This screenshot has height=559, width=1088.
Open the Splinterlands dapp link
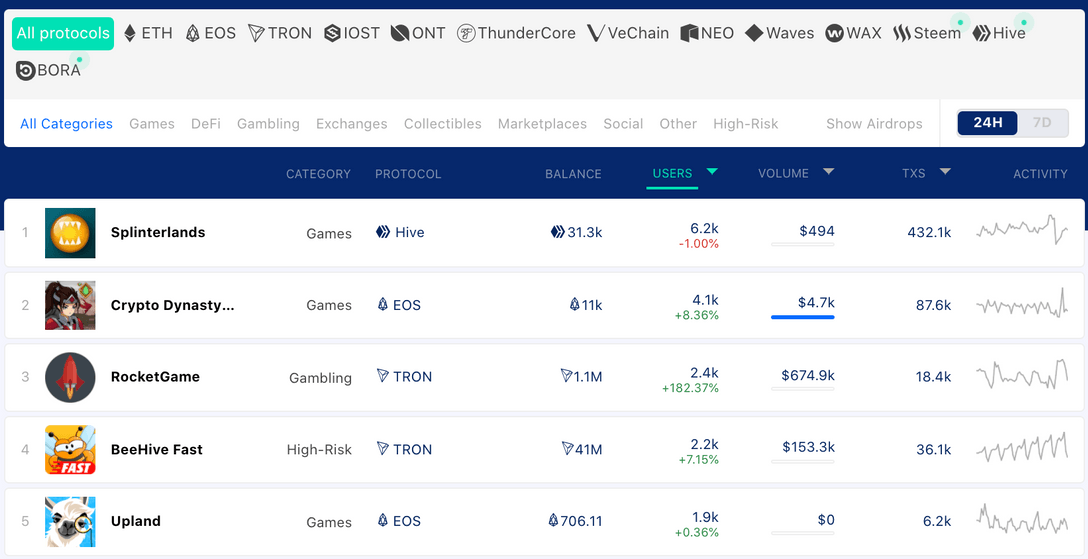pos(158,232)
